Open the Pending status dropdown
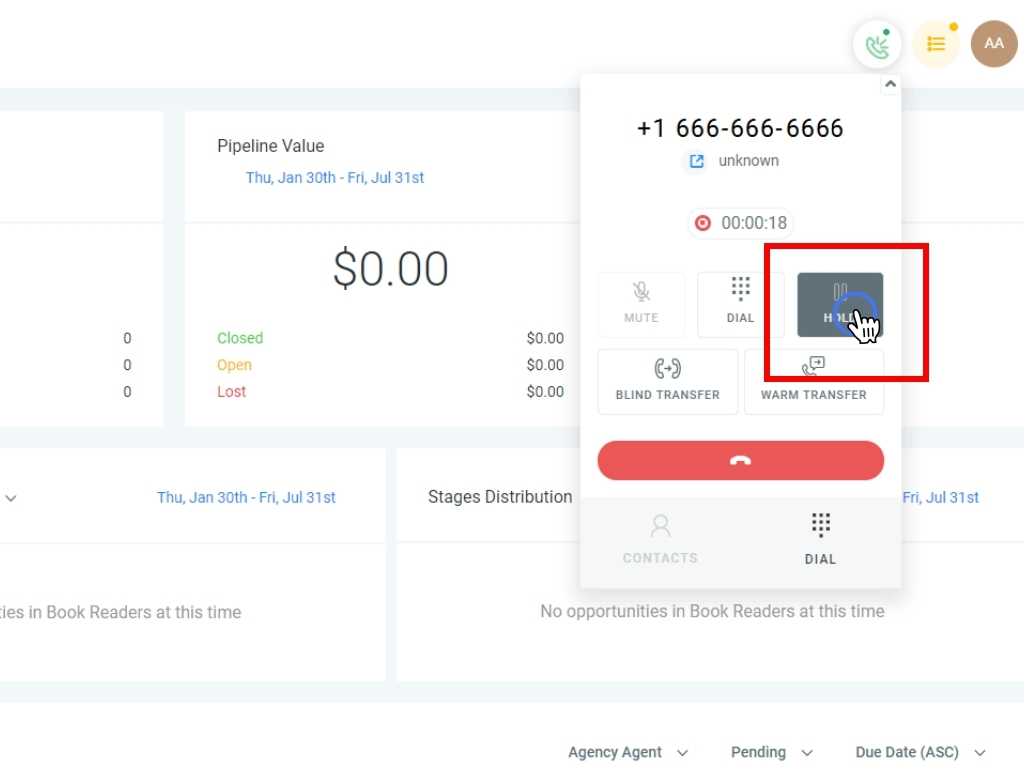 772,752
